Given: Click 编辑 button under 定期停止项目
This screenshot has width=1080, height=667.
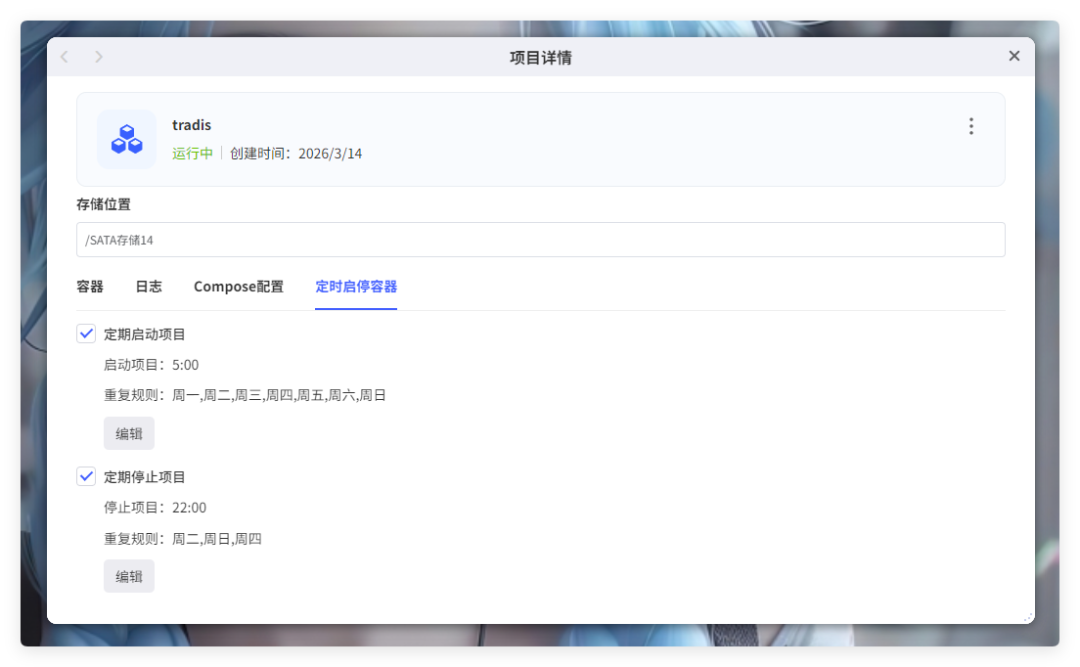Looking at the screenshot, I should coord(129,576).
